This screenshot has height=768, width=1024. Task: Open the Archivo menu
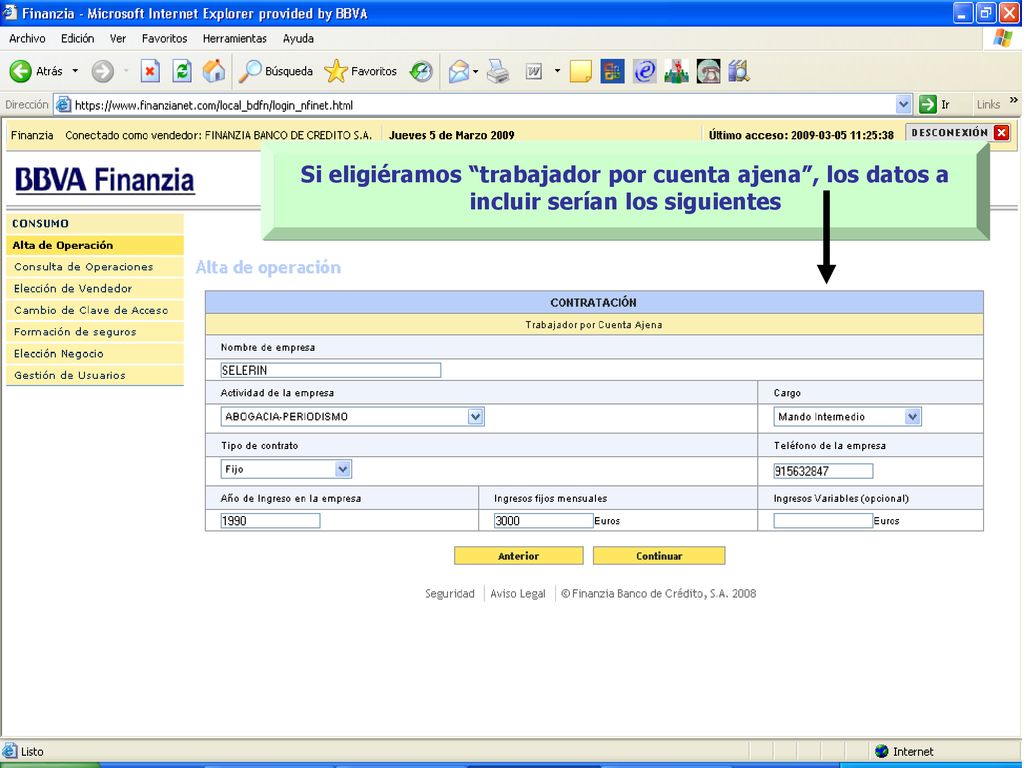pyautogui.click(x=27, y=39)
